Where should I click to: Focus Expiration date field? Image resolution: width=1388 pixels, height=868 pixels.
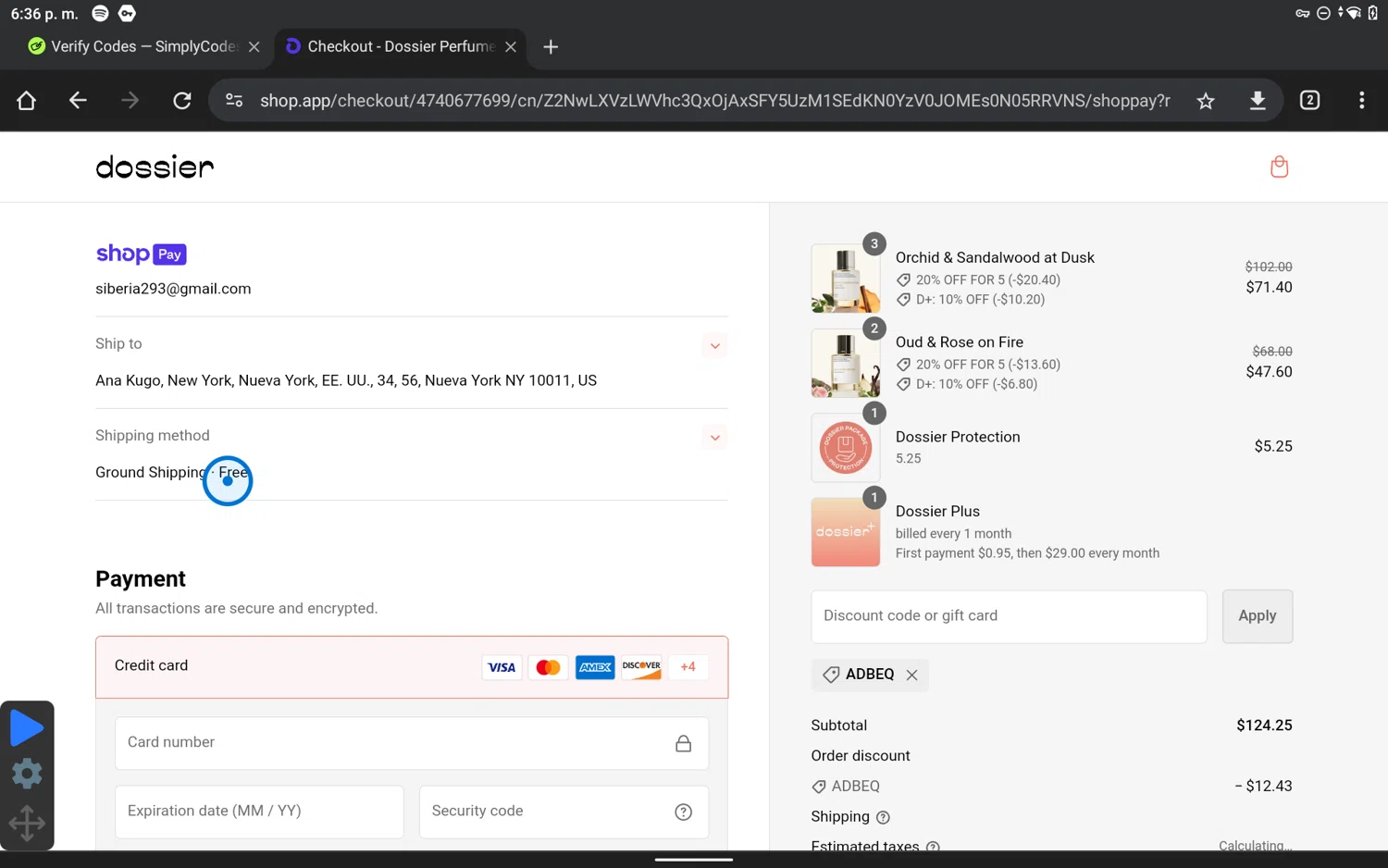[259, 812]
